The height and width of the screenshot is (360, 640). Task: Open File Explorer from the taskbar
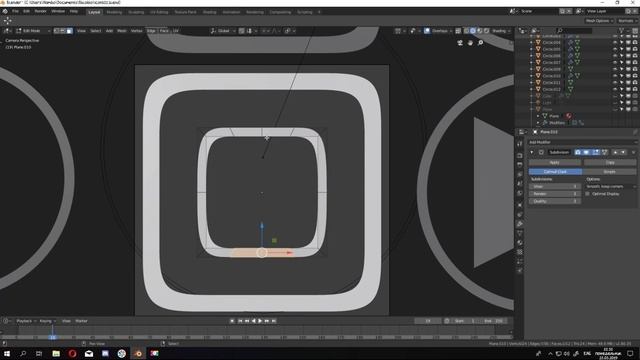[x=56, y=353]
